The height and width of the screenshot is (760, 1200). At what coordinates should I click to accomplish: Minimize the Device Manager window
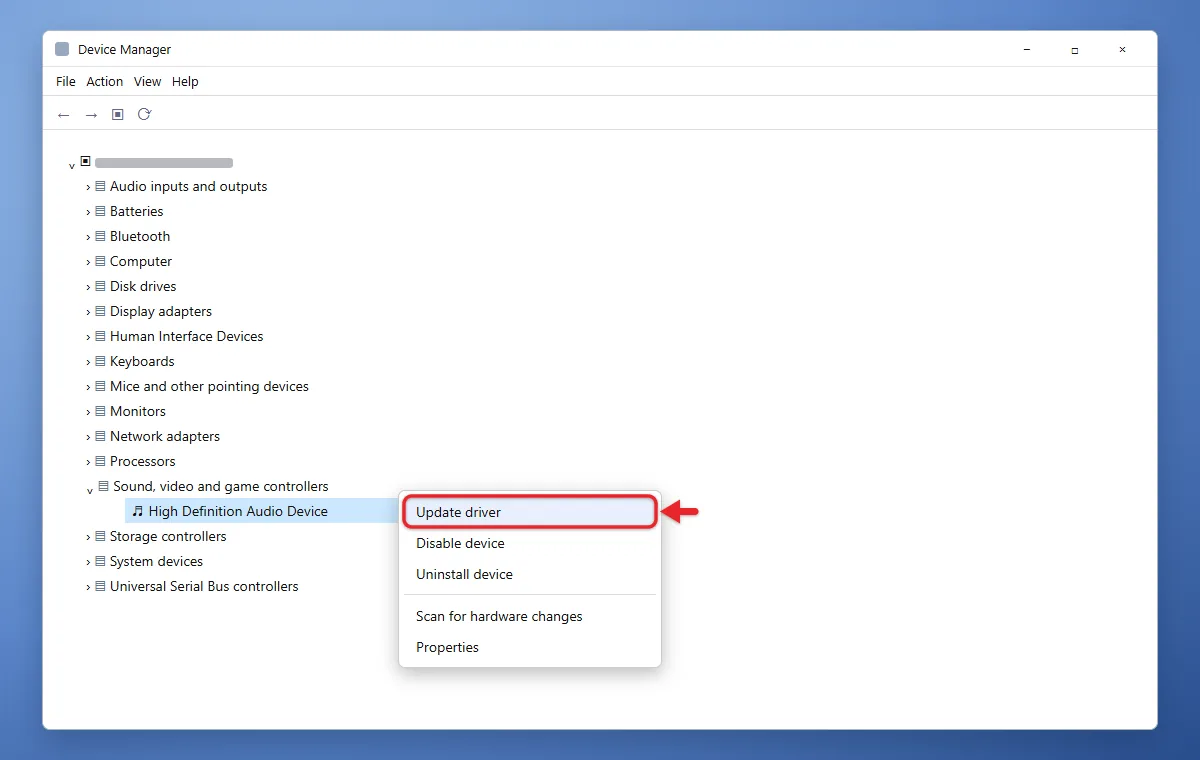coord(1027,49)
